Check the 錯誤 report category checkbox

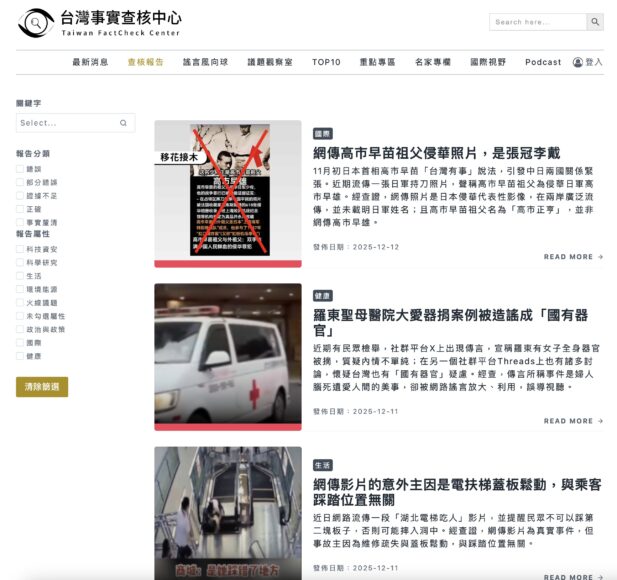[x=20, y=169]
